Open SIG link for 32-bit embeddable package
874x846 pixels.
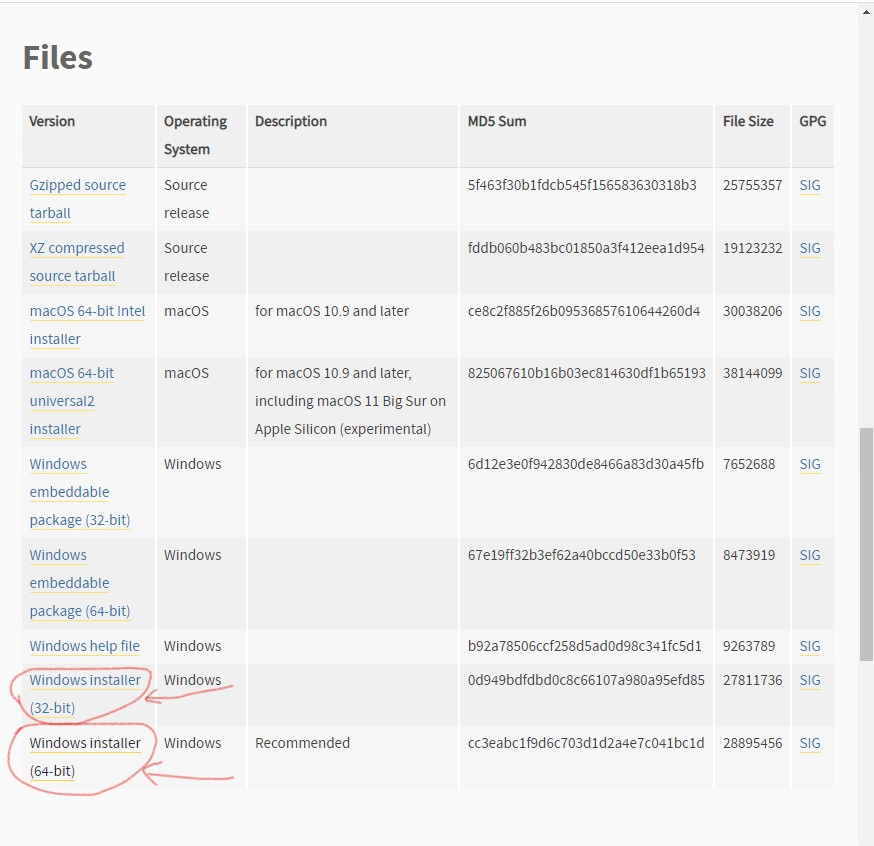tap(810, 464)
